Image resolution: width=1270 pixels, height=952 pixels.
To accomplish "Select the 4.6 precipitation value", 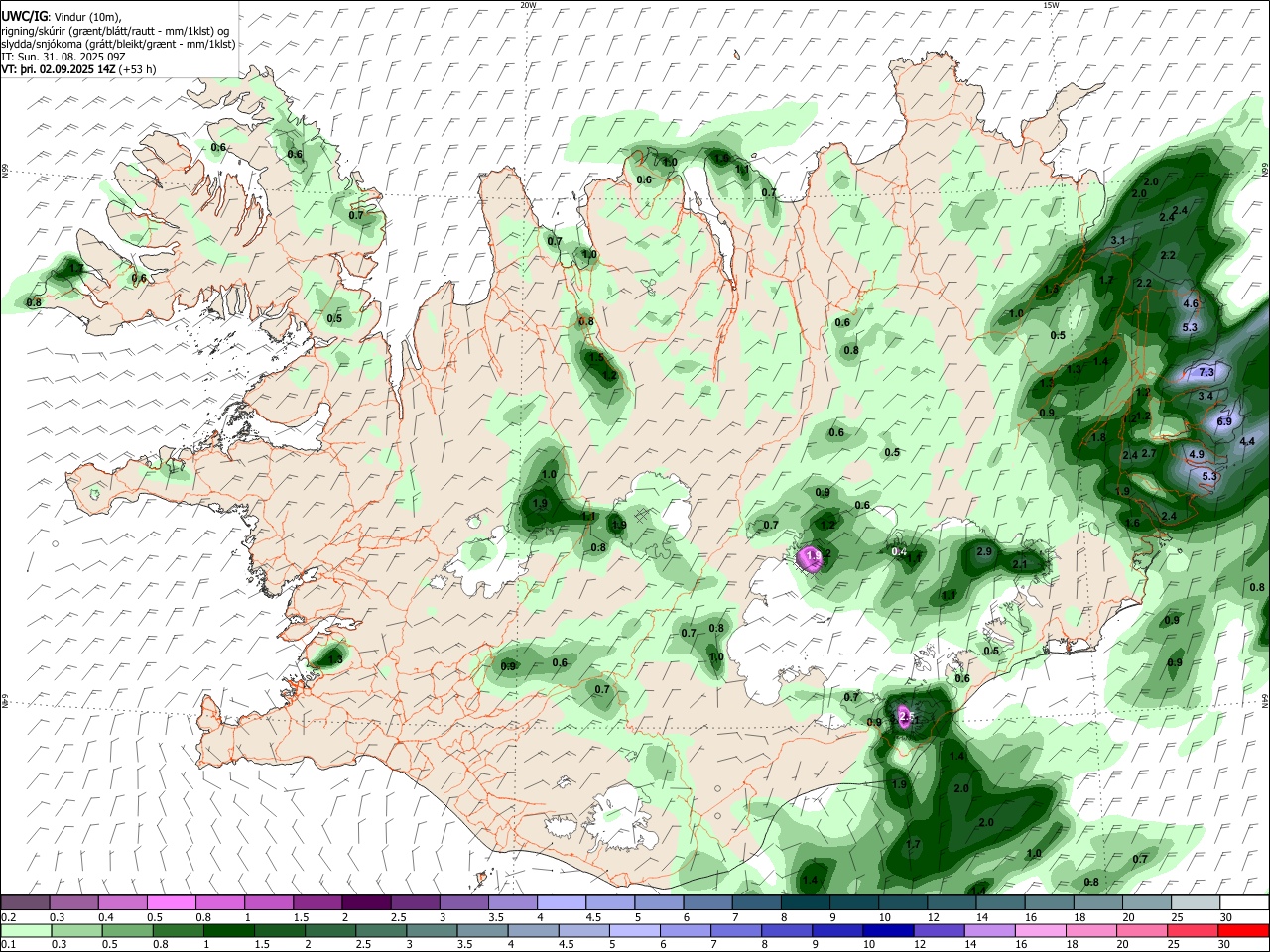I will [x=1192, y=303].
